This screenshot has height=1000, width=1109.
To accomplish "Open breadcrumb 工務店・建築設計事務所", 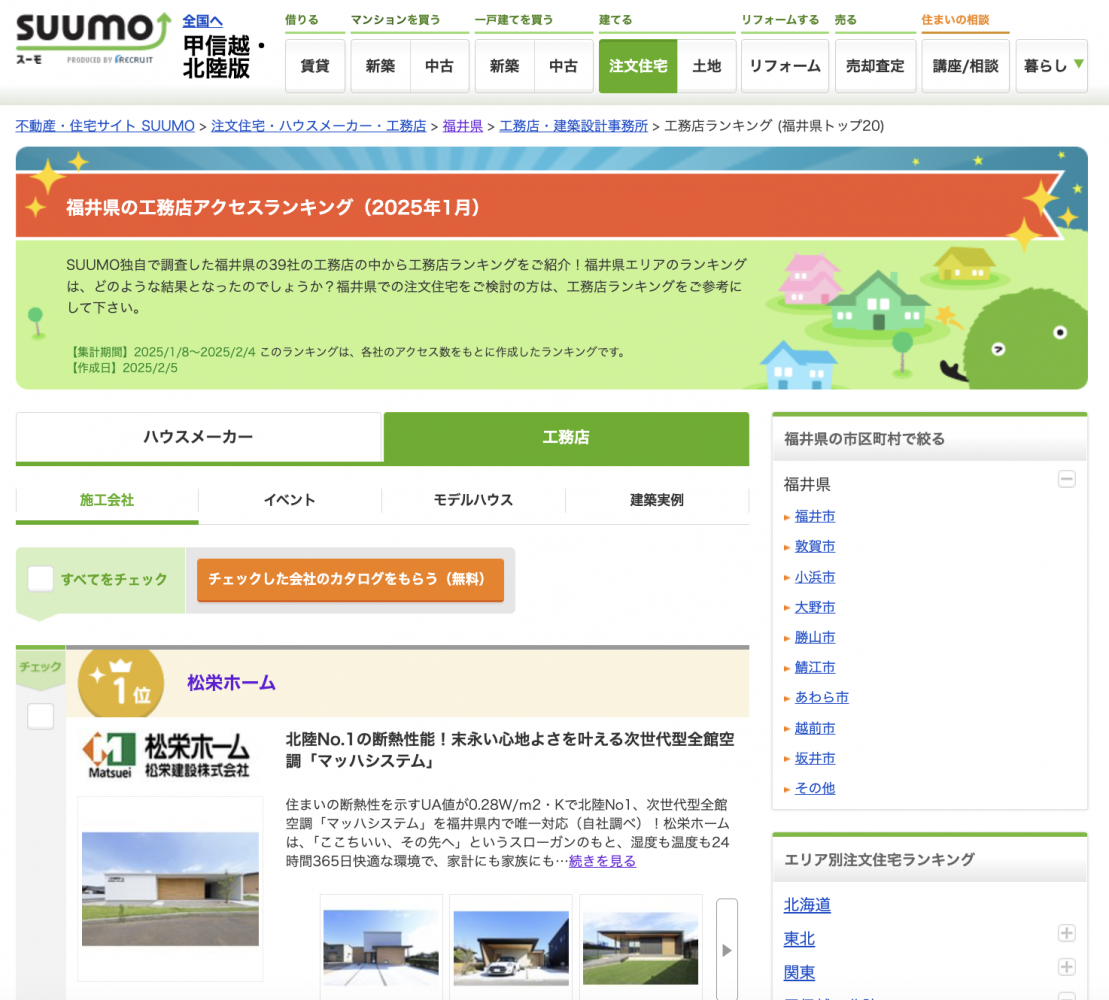I will [x=574, y=126].
